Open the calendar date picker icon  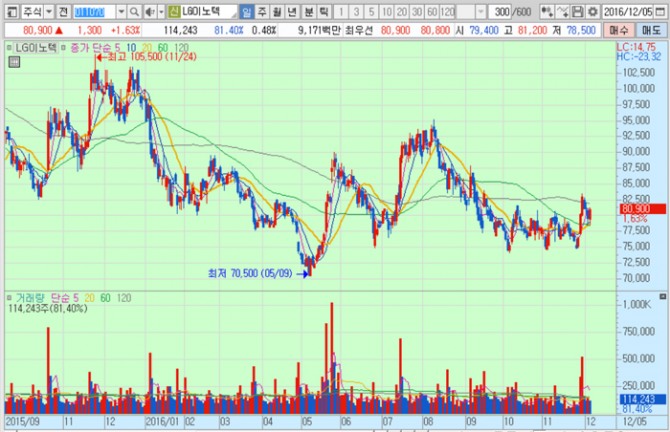(661, 11)
